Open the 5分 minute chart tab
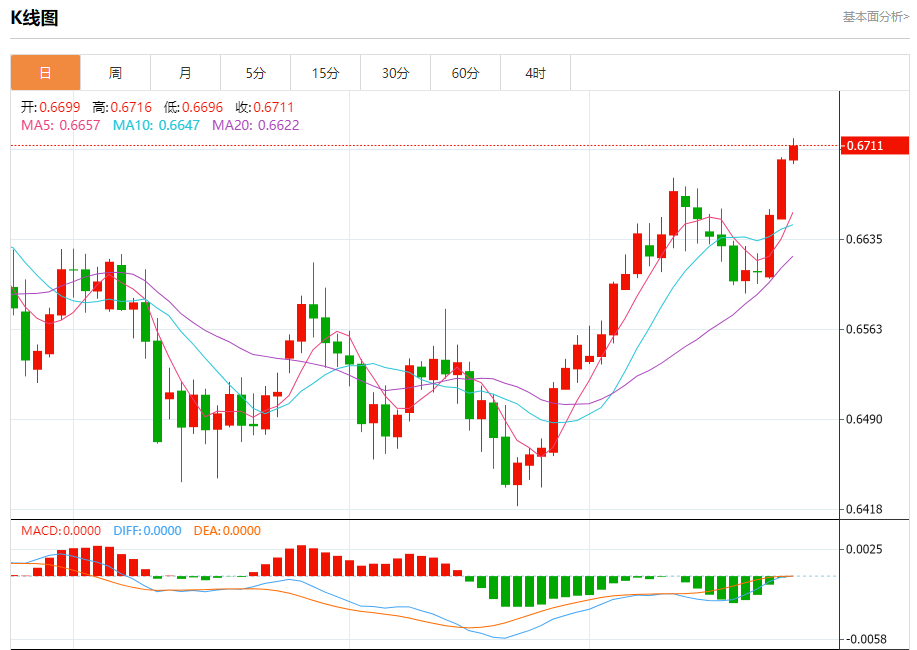The image size is (917, 650). pyautogui.click(x=255, y=73)
